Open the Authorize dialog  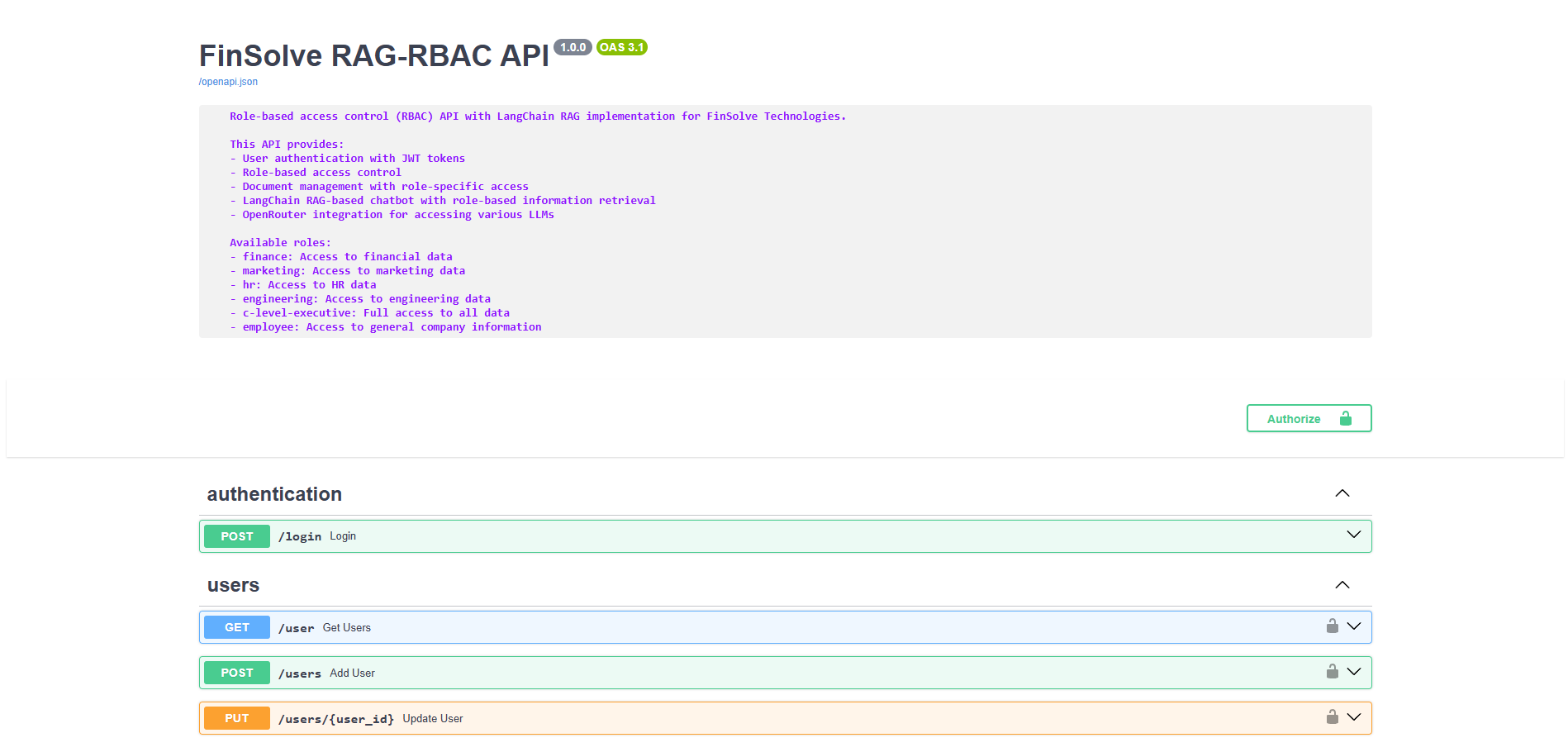pos(1309,418)
